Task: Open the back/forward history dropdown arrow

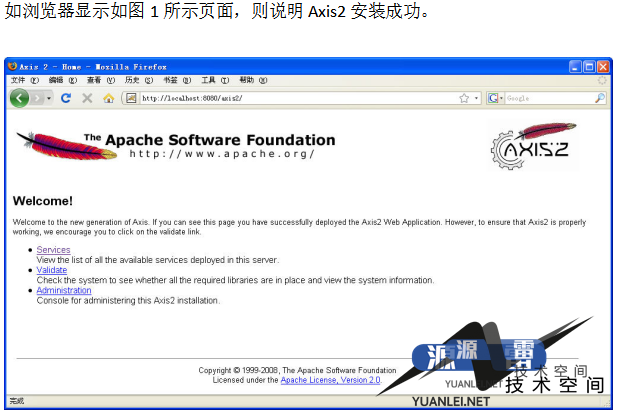Action: coord(49,98)
